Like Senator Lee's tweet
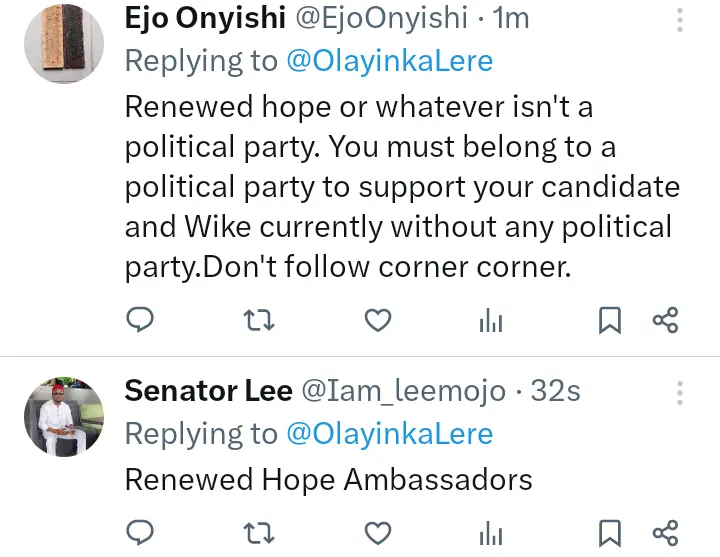The width and height of the screenshot is (720, 557). 376,531
